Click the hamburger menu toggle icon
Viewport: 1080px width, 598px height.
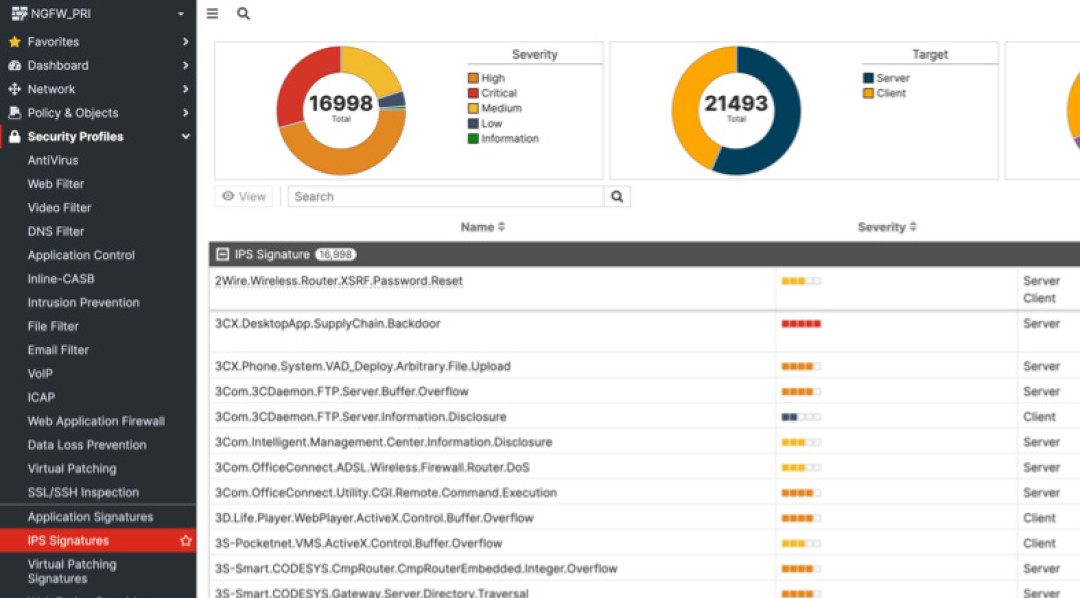(212, 13)
